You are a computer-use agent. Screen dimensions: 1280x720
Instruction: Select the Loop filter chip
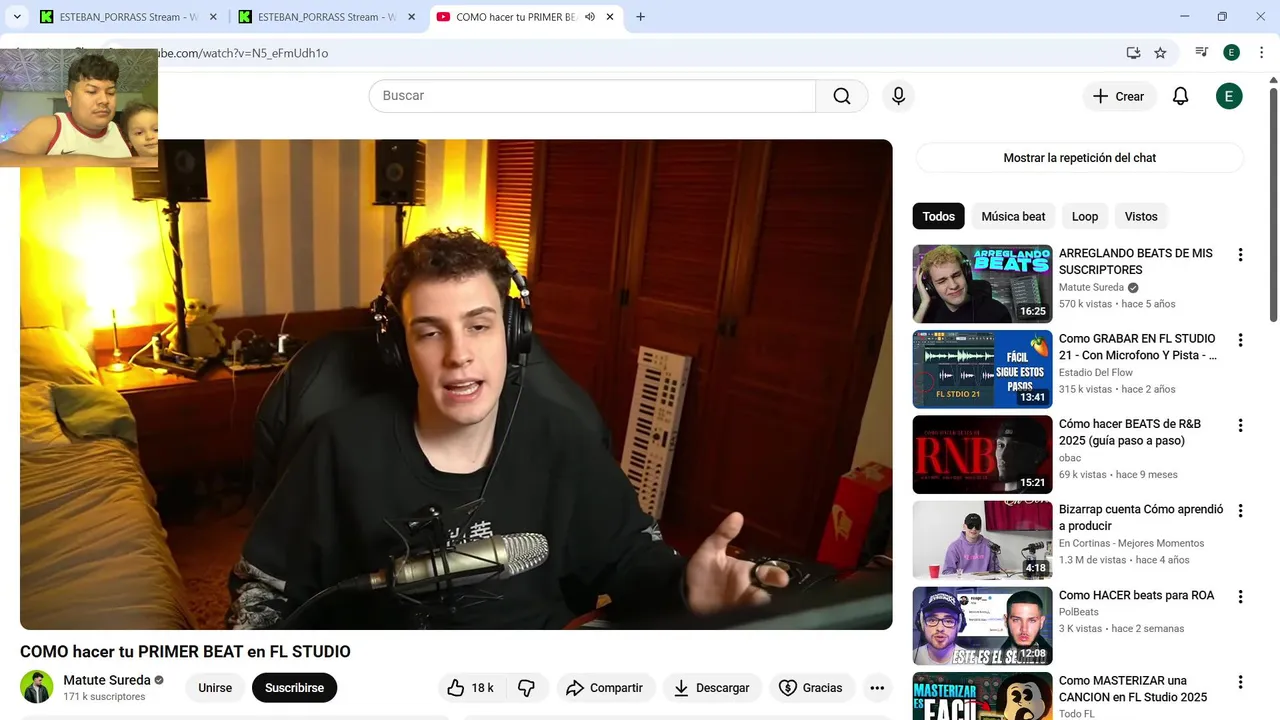1085,216
